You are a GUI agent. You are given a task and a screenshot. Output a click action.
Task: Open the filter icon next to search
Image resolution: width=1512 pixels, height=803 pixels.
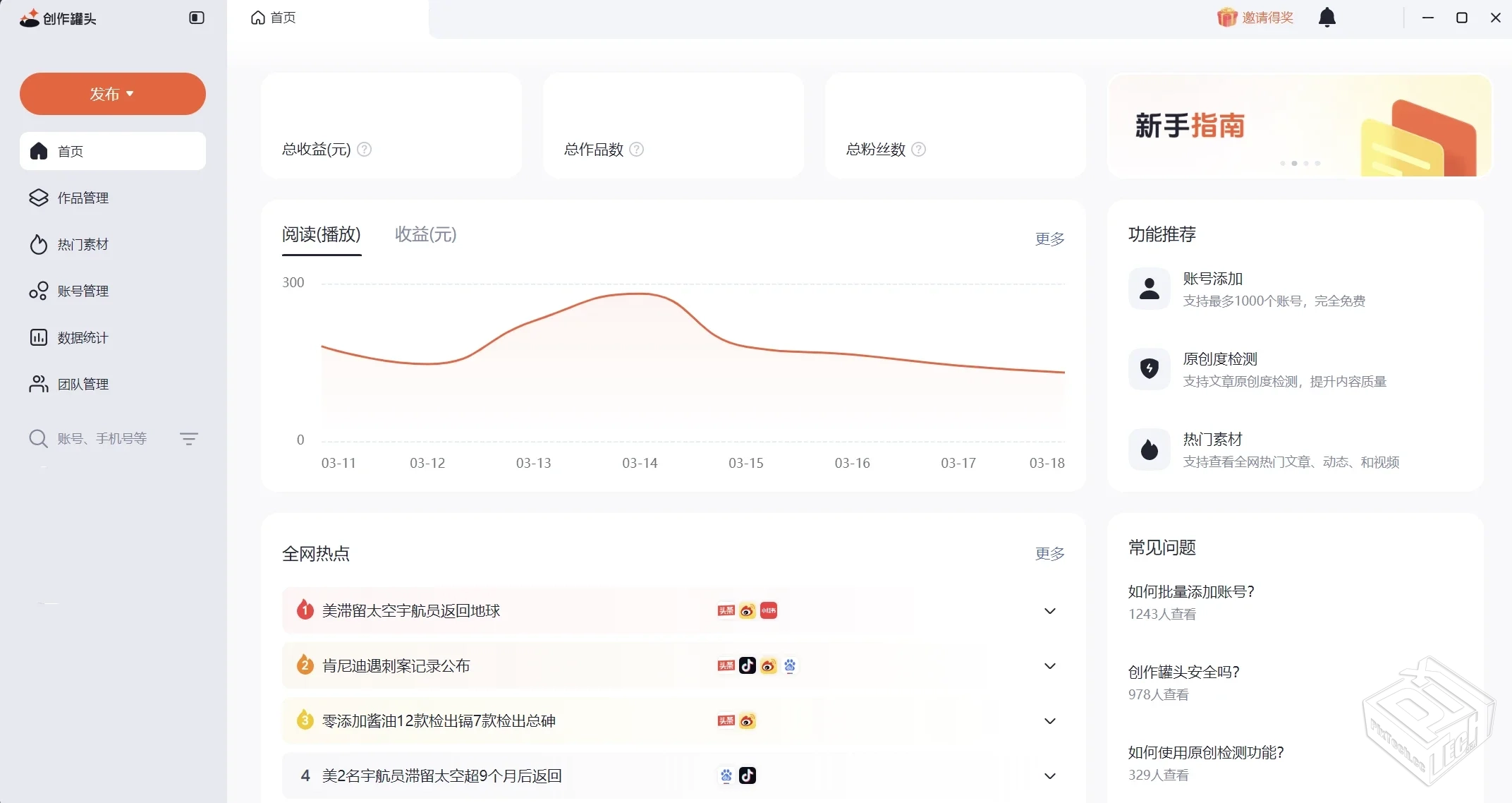(188, 438)
